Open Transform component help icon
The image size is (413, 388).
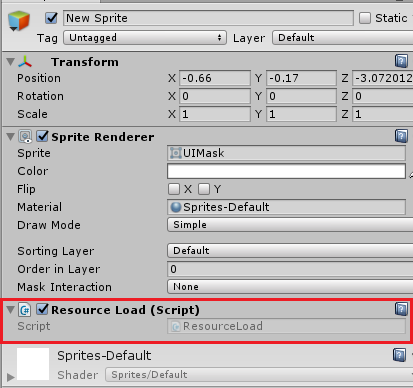(401, 61)
